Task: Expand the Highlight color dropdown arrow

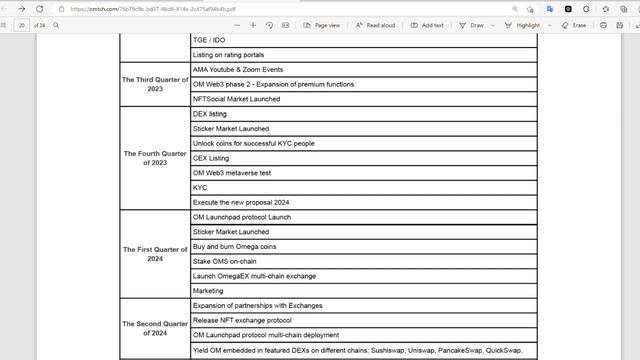Action: point(549,25)
